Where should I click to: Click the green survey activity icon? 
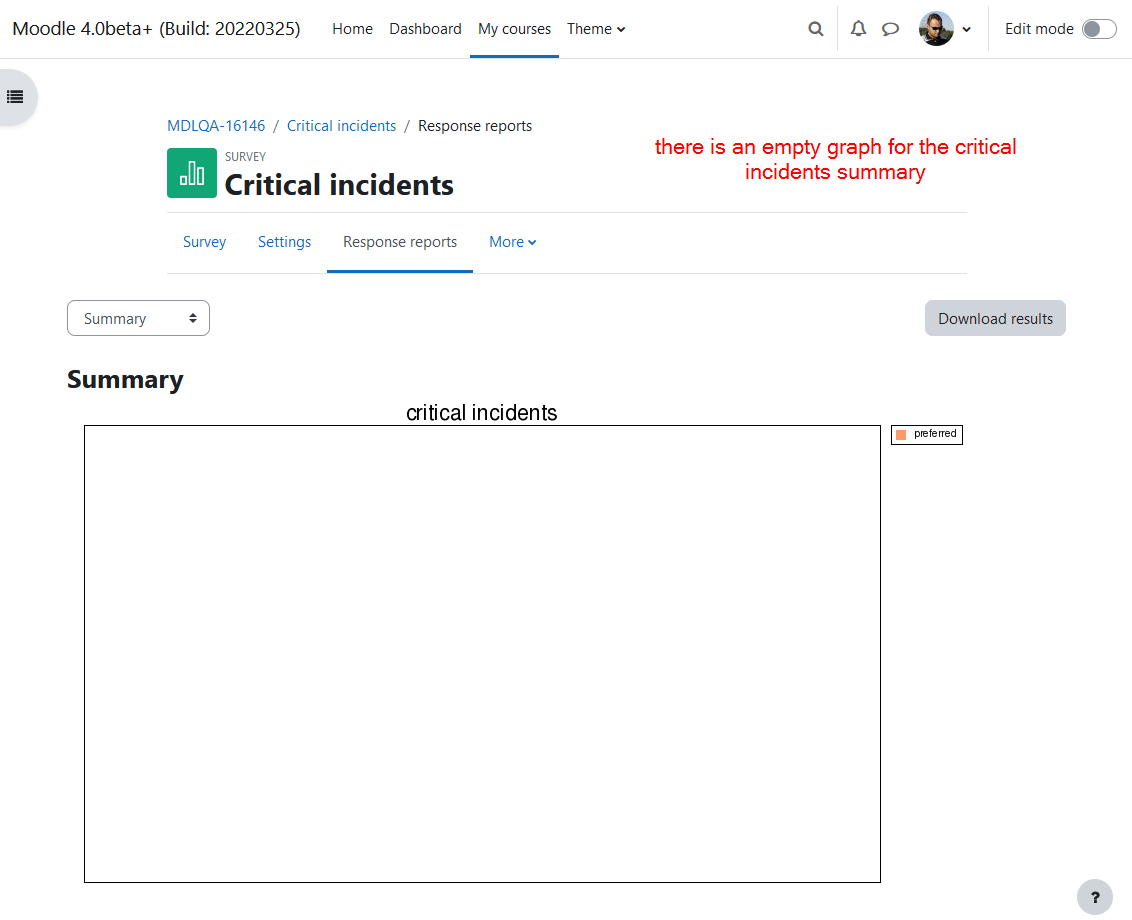[192, 173]
